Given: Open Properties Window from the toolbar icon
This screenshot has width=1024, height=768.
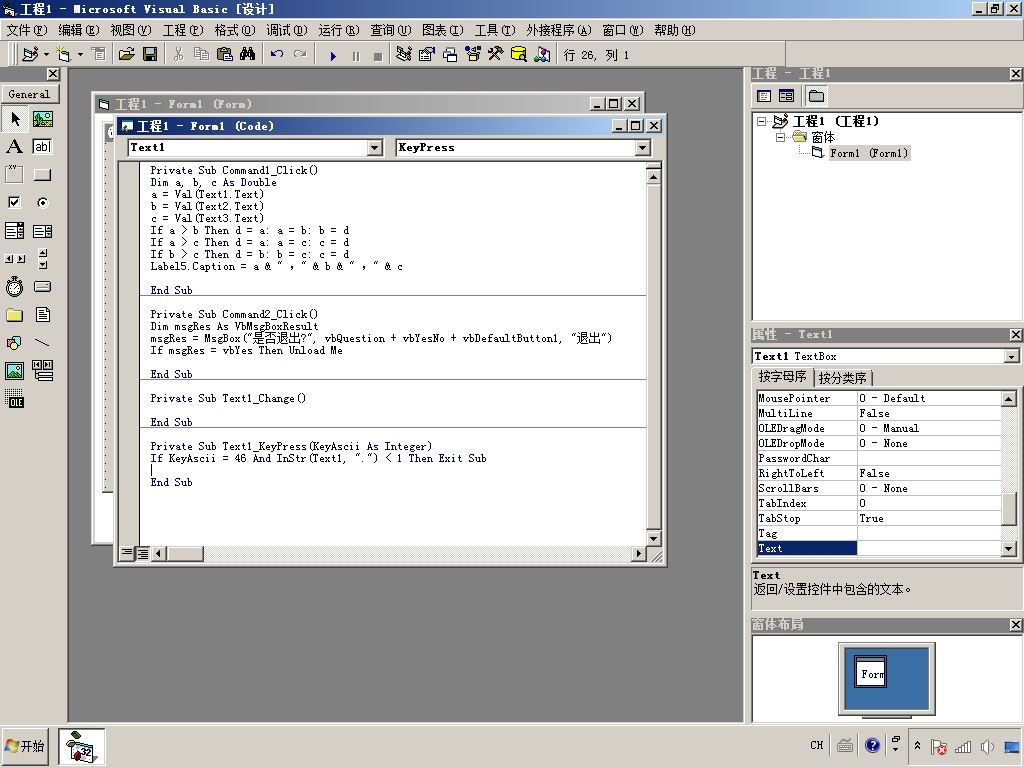Looking at the screenshot, I should [426, 55].
